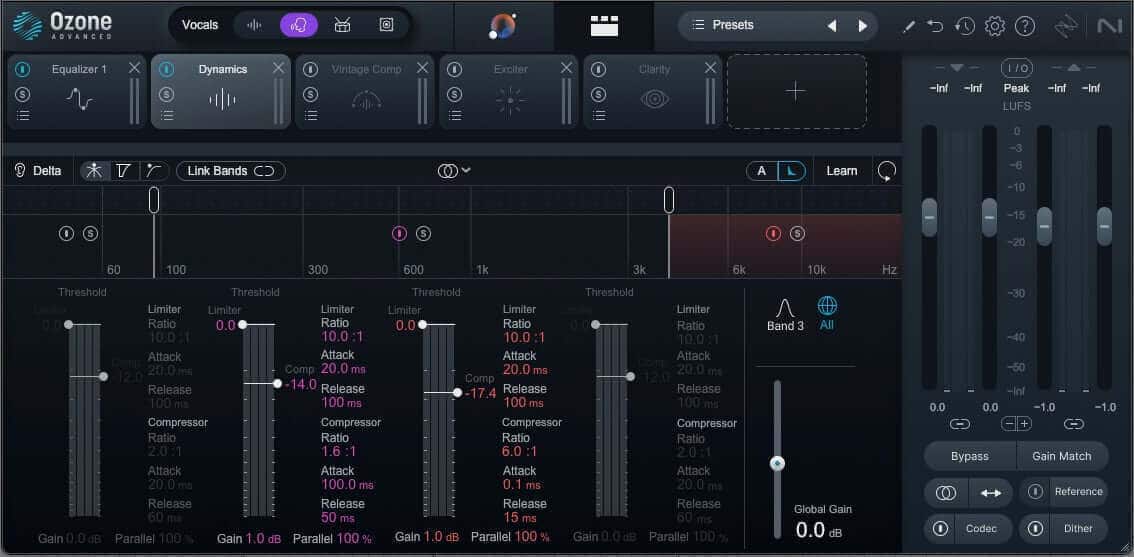Remove the Dynamics module
Image resolution: width=1134 pixels, height=557 pixels.
[x=278, y=68]
